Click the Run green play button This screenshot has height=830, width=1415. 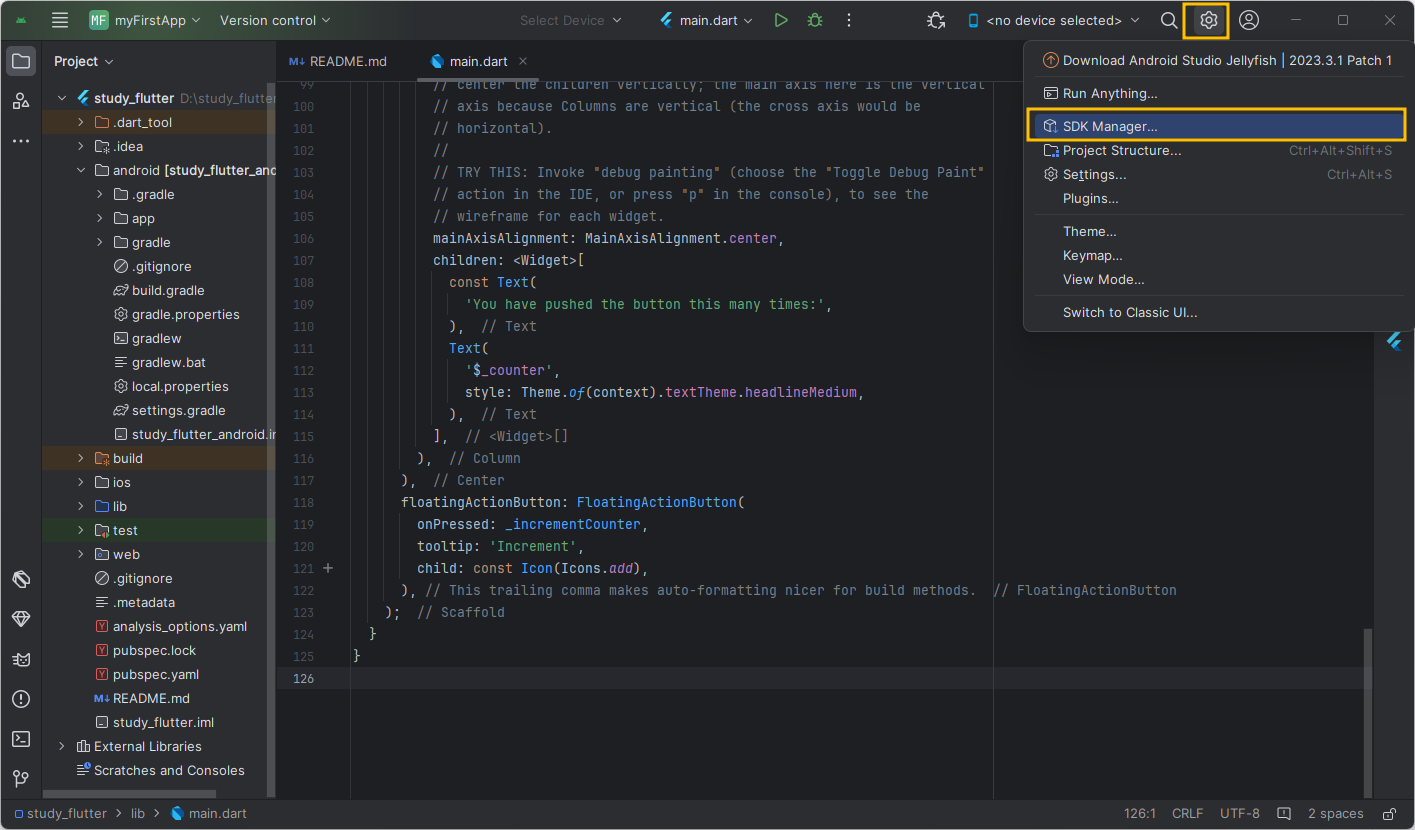tap(781, 20)
